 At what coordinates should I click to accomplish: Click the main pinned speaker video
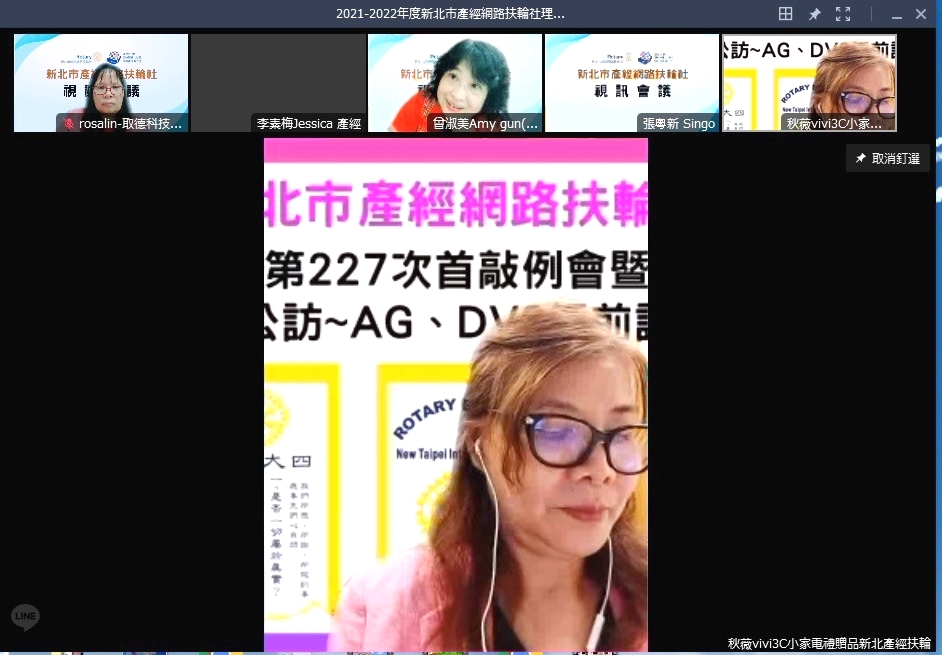[x=456, y=395]
